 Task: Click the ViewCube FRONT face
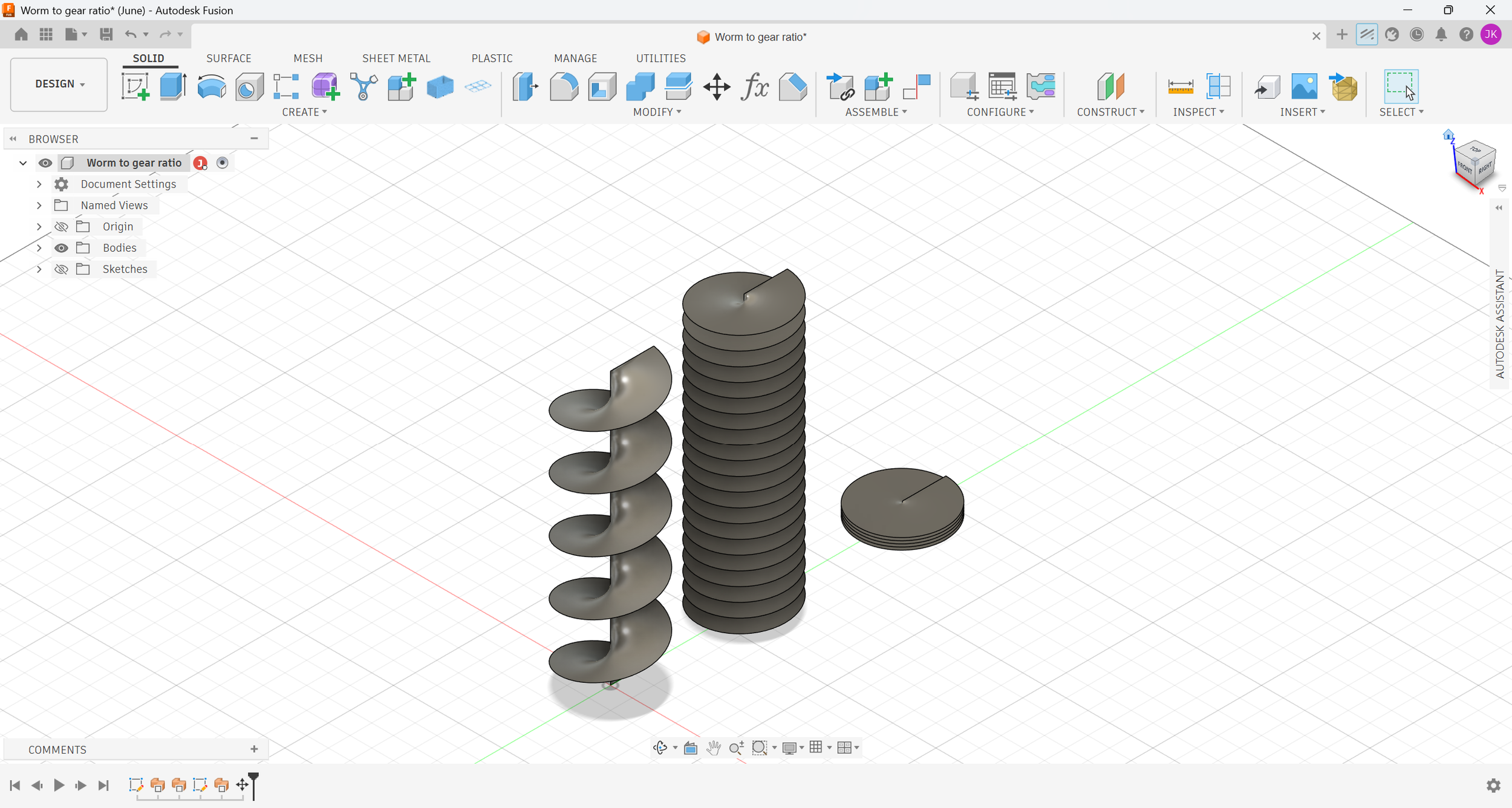click(1464, 167)
